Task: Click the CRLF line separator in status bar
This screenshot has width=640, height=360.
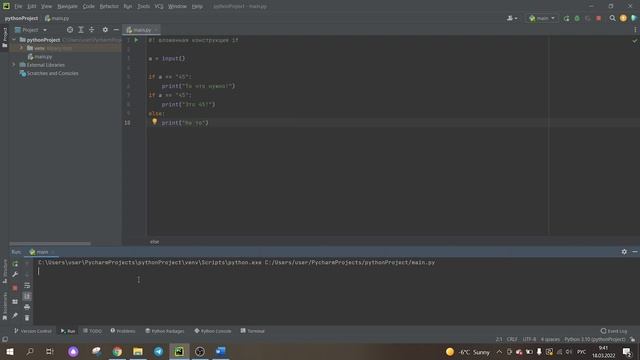Action: click(x=512, y=340)
